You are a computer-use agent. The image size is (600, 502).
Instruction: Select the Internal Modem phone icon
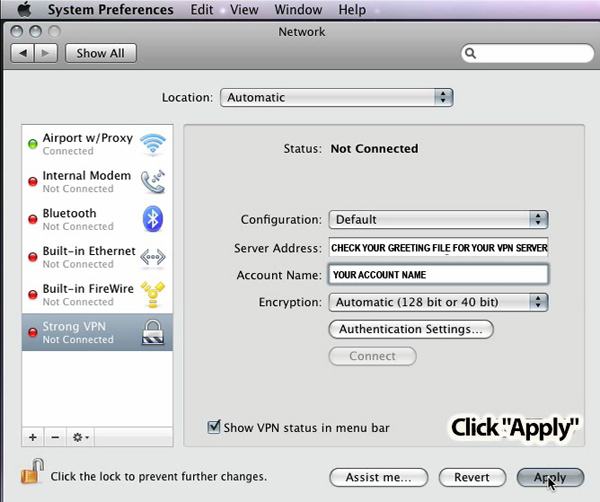tap(153, 181)
